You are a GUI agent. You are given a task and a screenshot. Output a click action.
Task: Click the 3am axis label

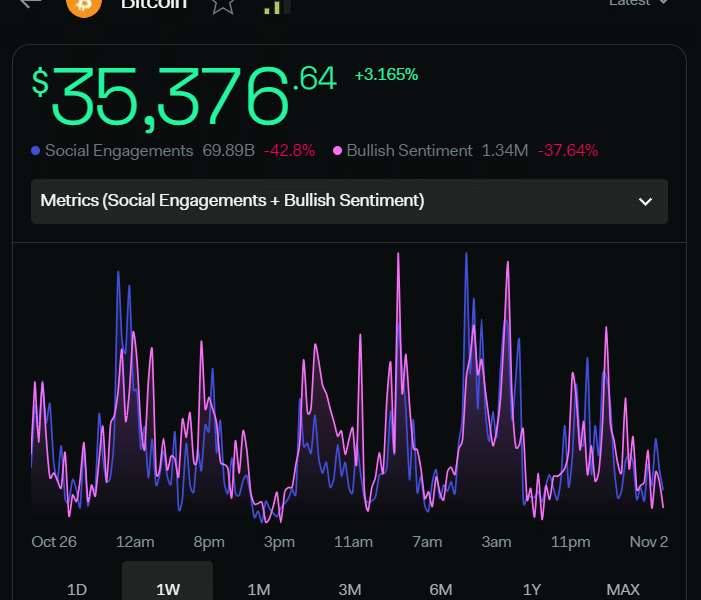[496, 542]
